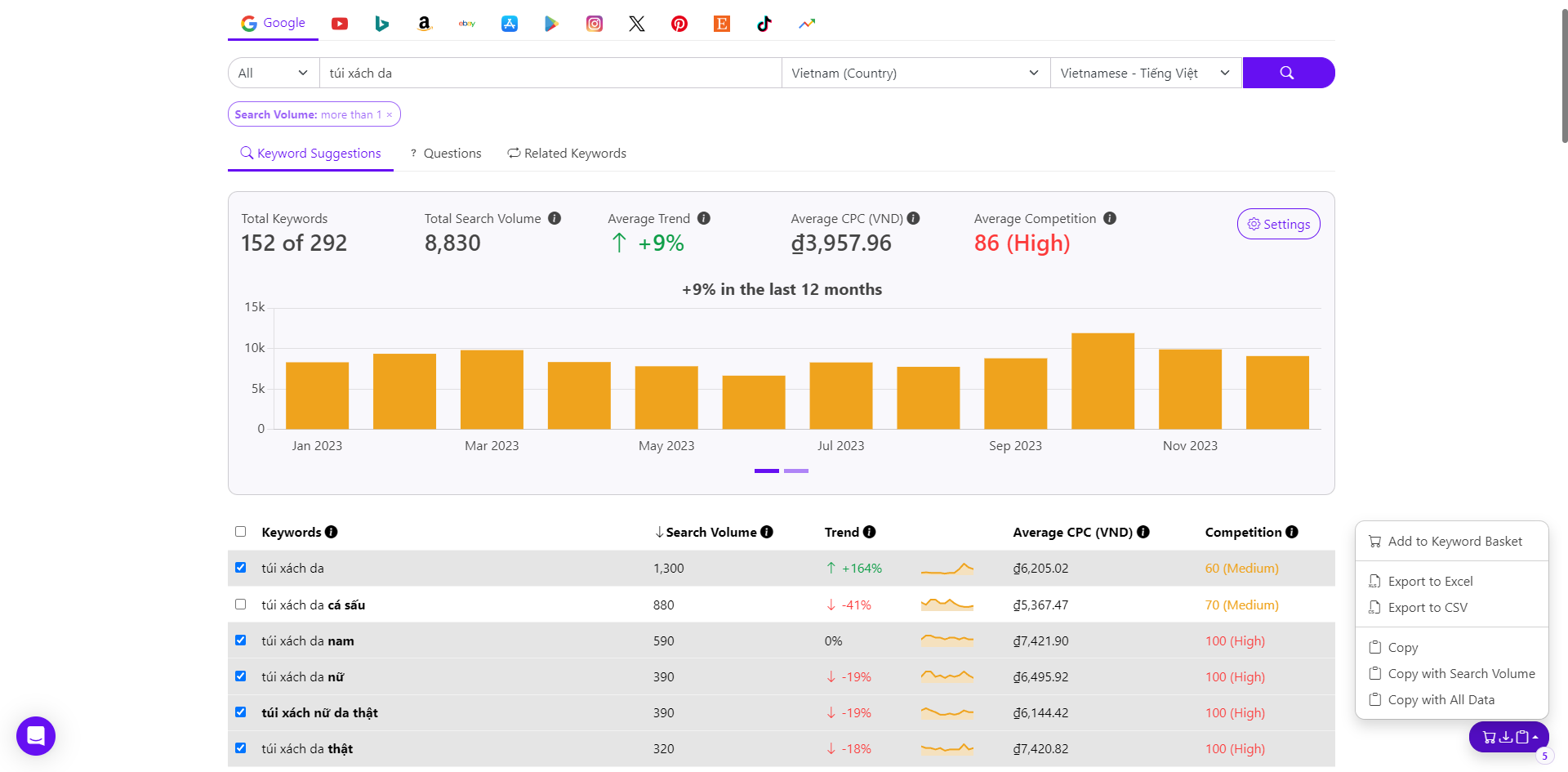
Task: Click the Oct 2023 tallest bar
Action: (1102, 381)
